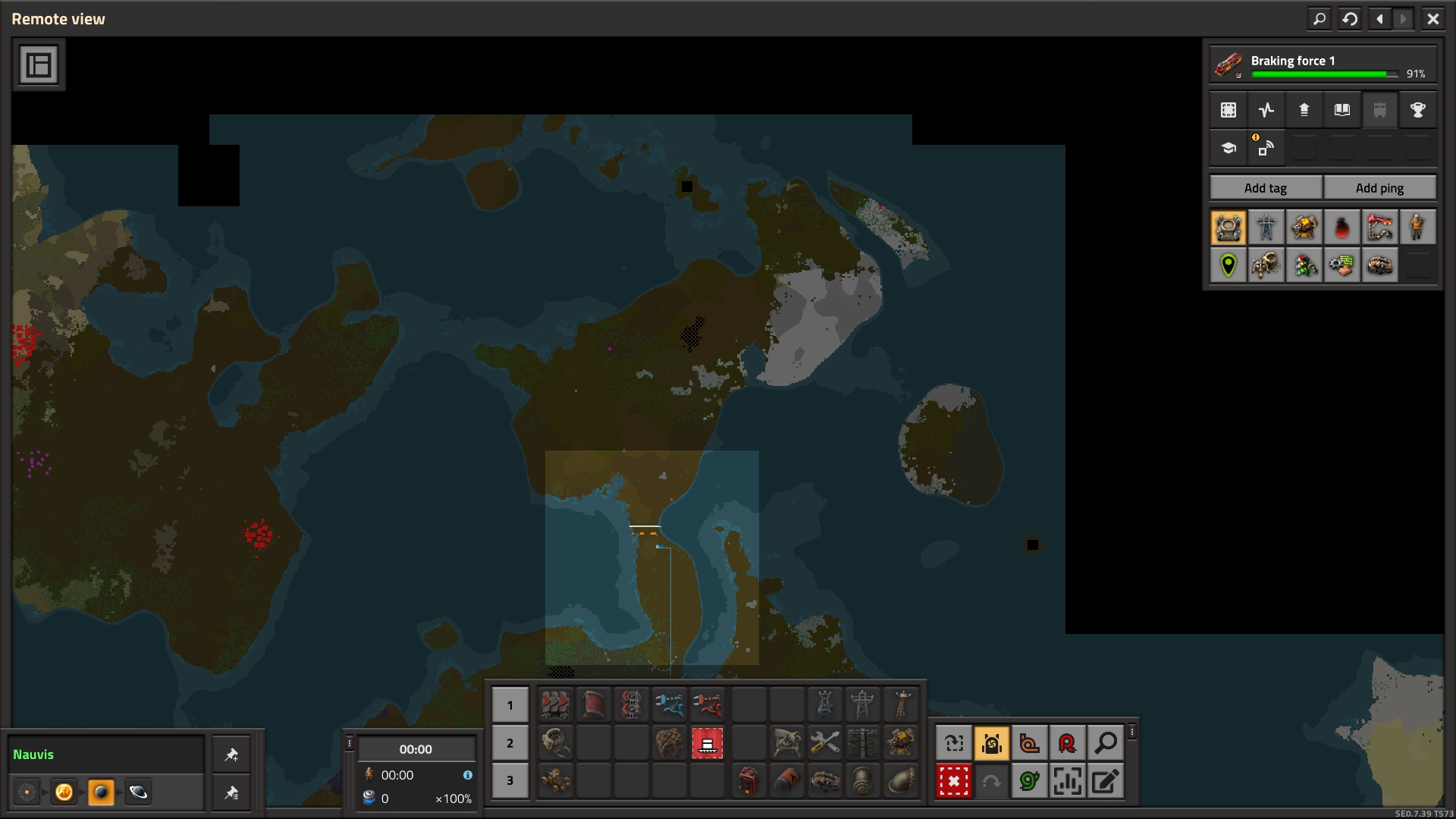Toggle map tags green pin overlay

(x=1228, y=265)
